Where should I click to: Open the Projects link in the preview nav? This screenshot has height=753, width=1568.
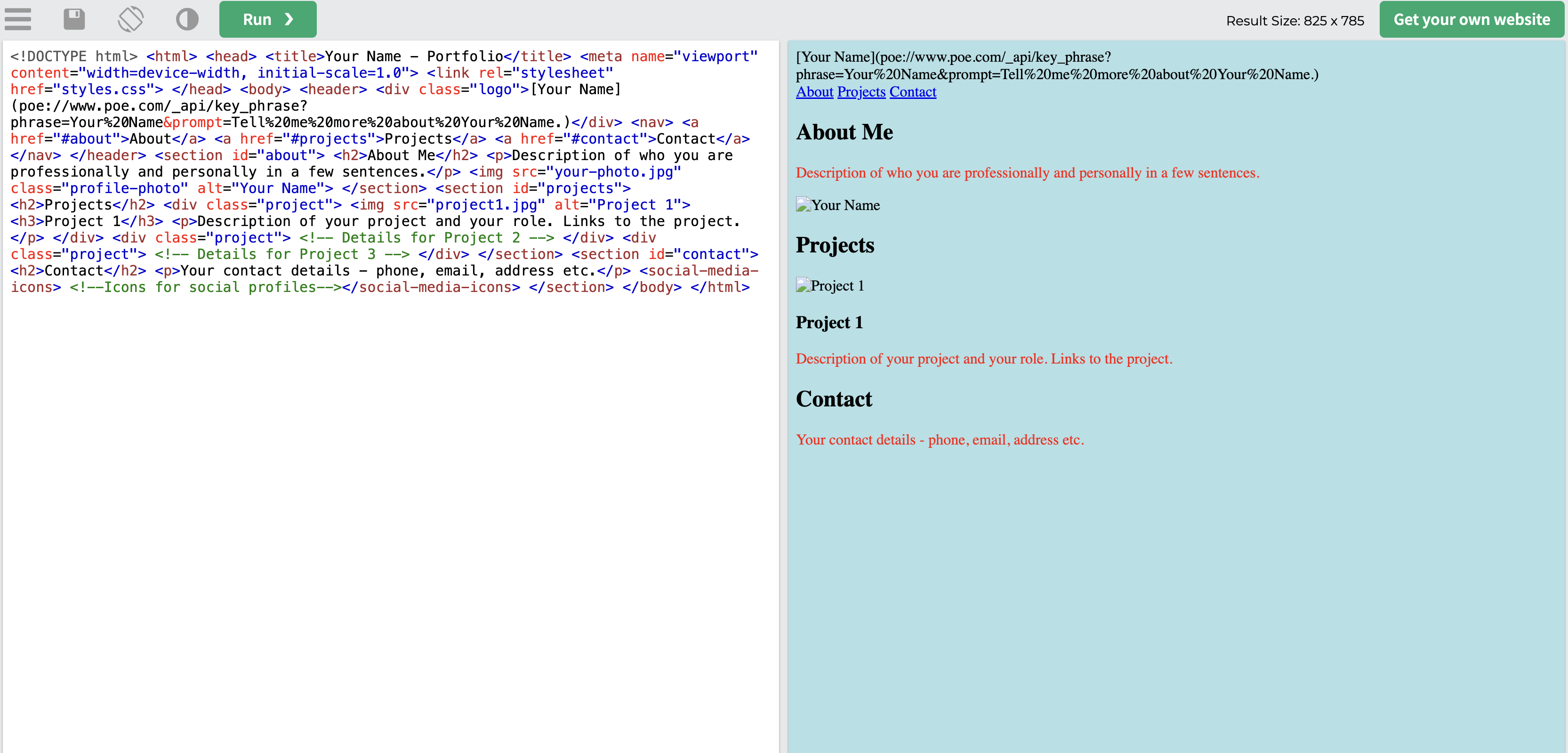point(860,92)
